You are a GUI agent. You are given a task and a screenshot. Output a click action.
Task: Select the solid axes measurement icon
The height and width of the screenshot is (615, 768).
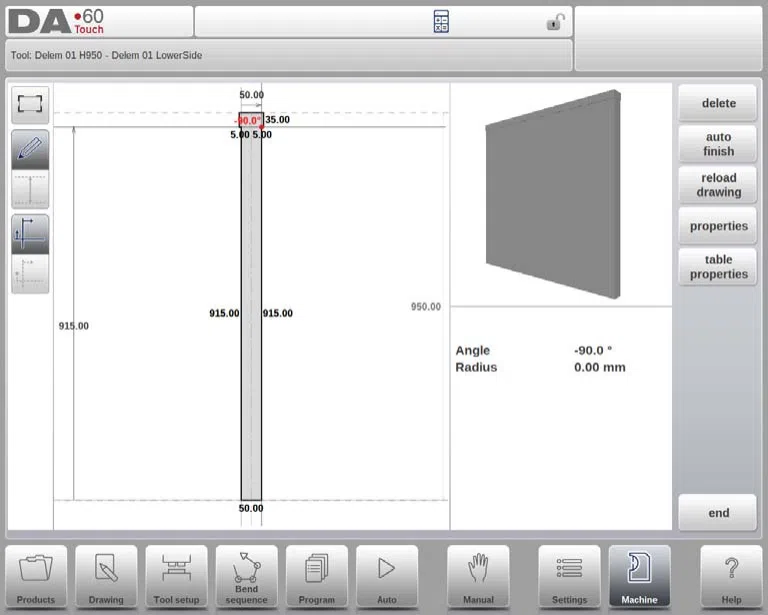click(30, 234)
